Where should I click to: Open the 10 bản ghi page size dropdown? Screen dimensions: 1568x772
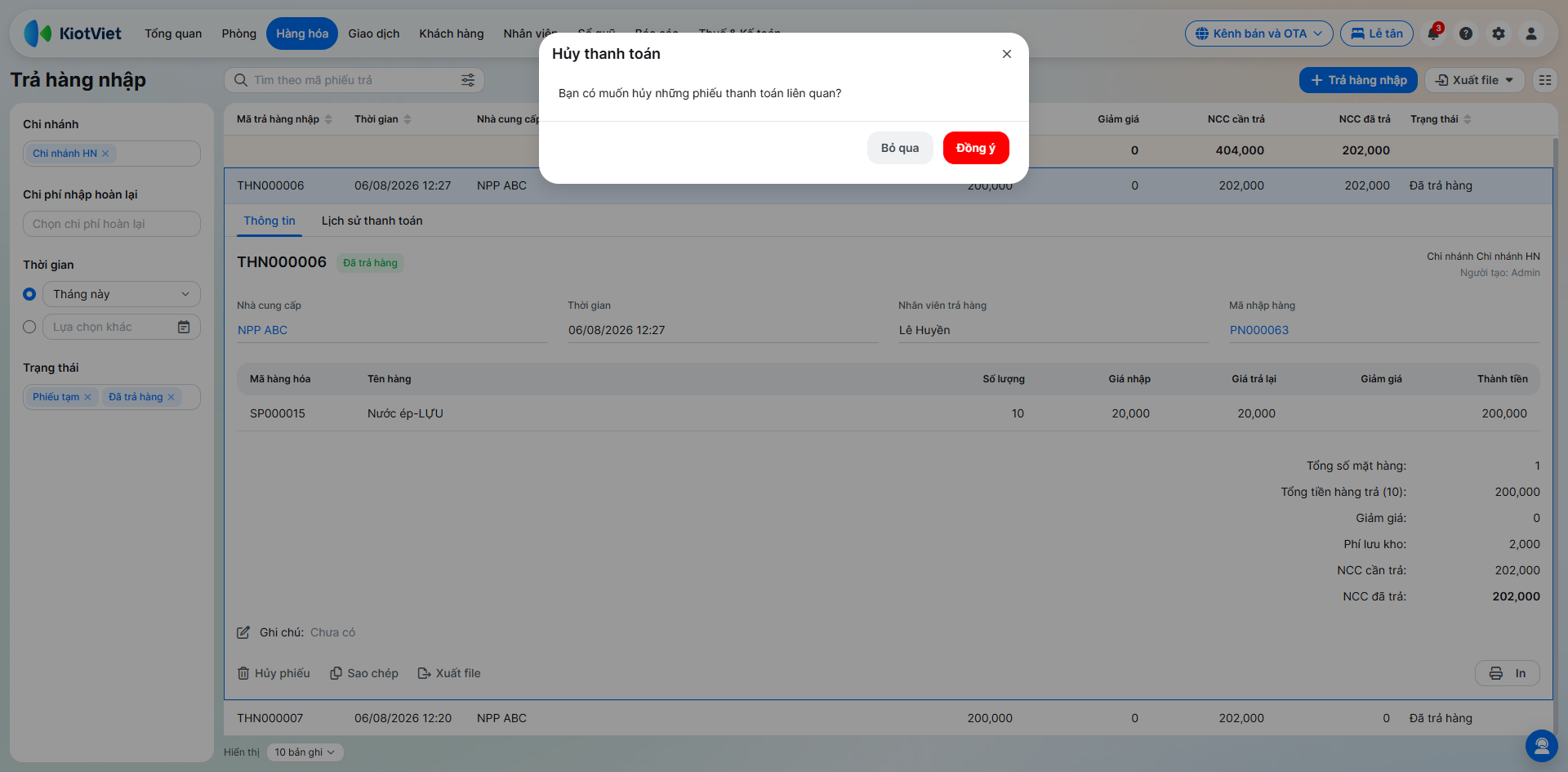tap(305, 752)
